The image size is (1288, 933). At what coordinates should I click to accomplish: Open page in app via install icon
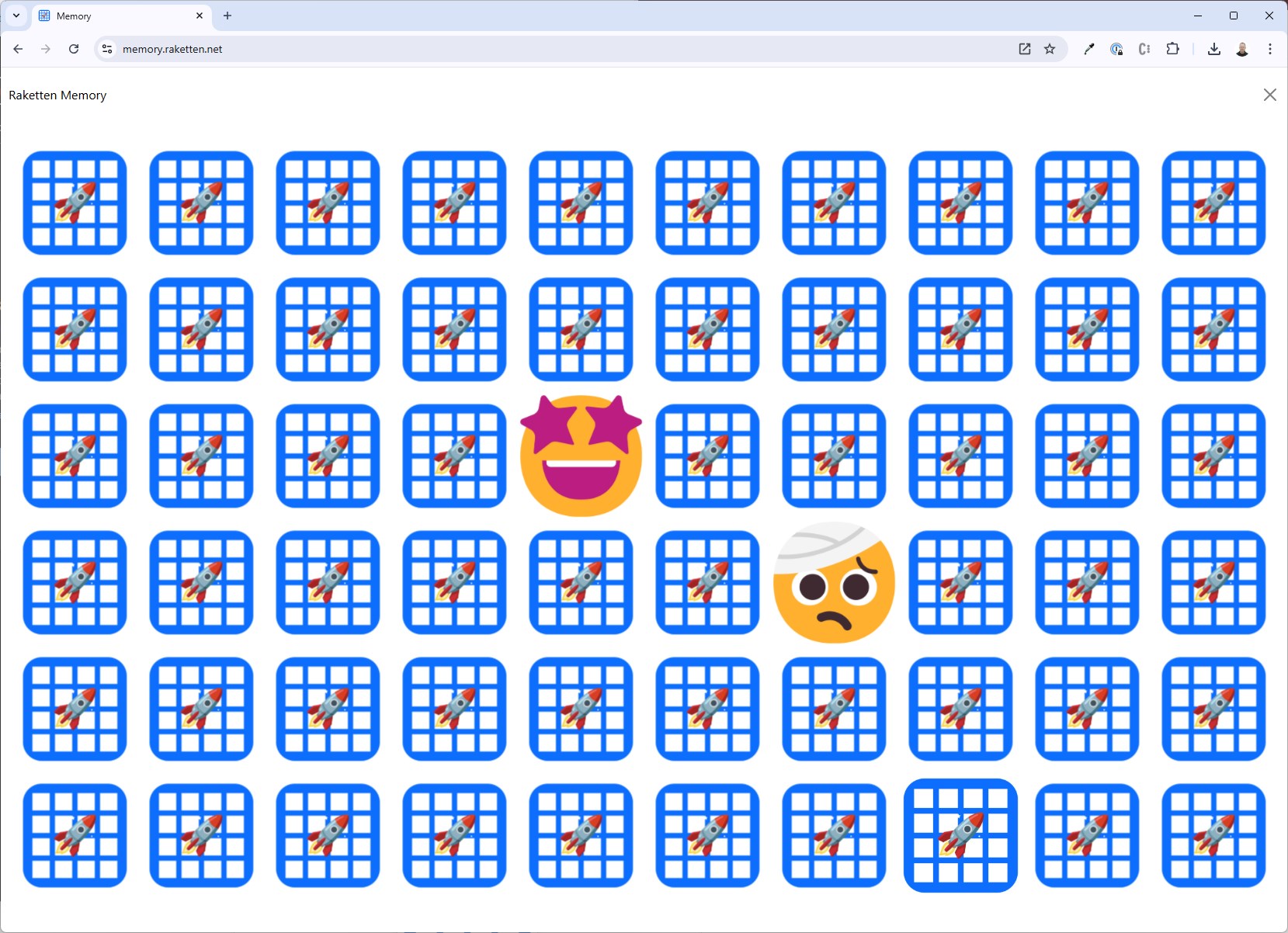[x=1025, y=49]
